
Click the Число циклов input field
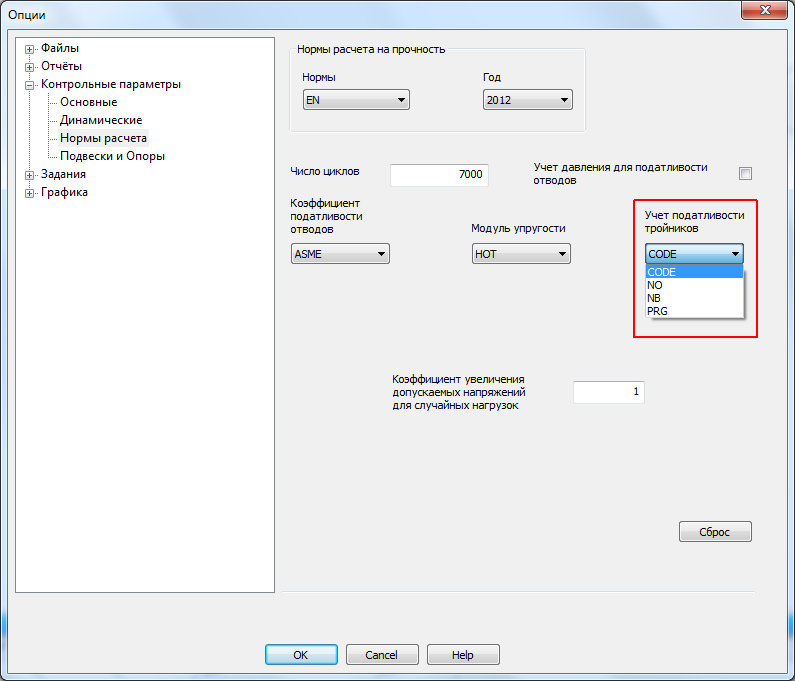coord(439,174)
